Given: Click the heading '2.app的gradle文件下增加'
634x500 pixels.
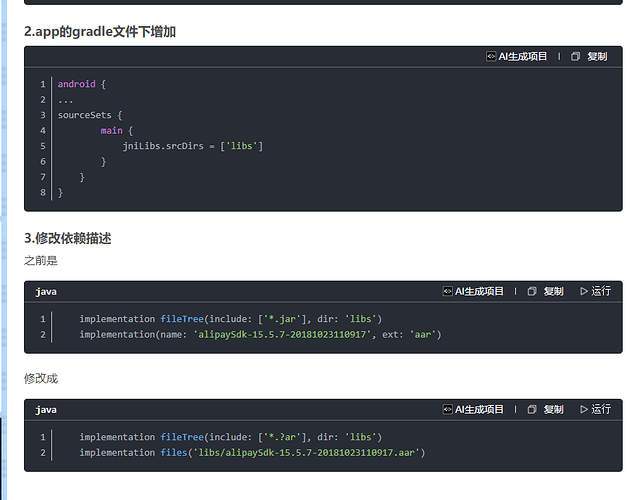Looking at the screenshot, I should [100, 32].
